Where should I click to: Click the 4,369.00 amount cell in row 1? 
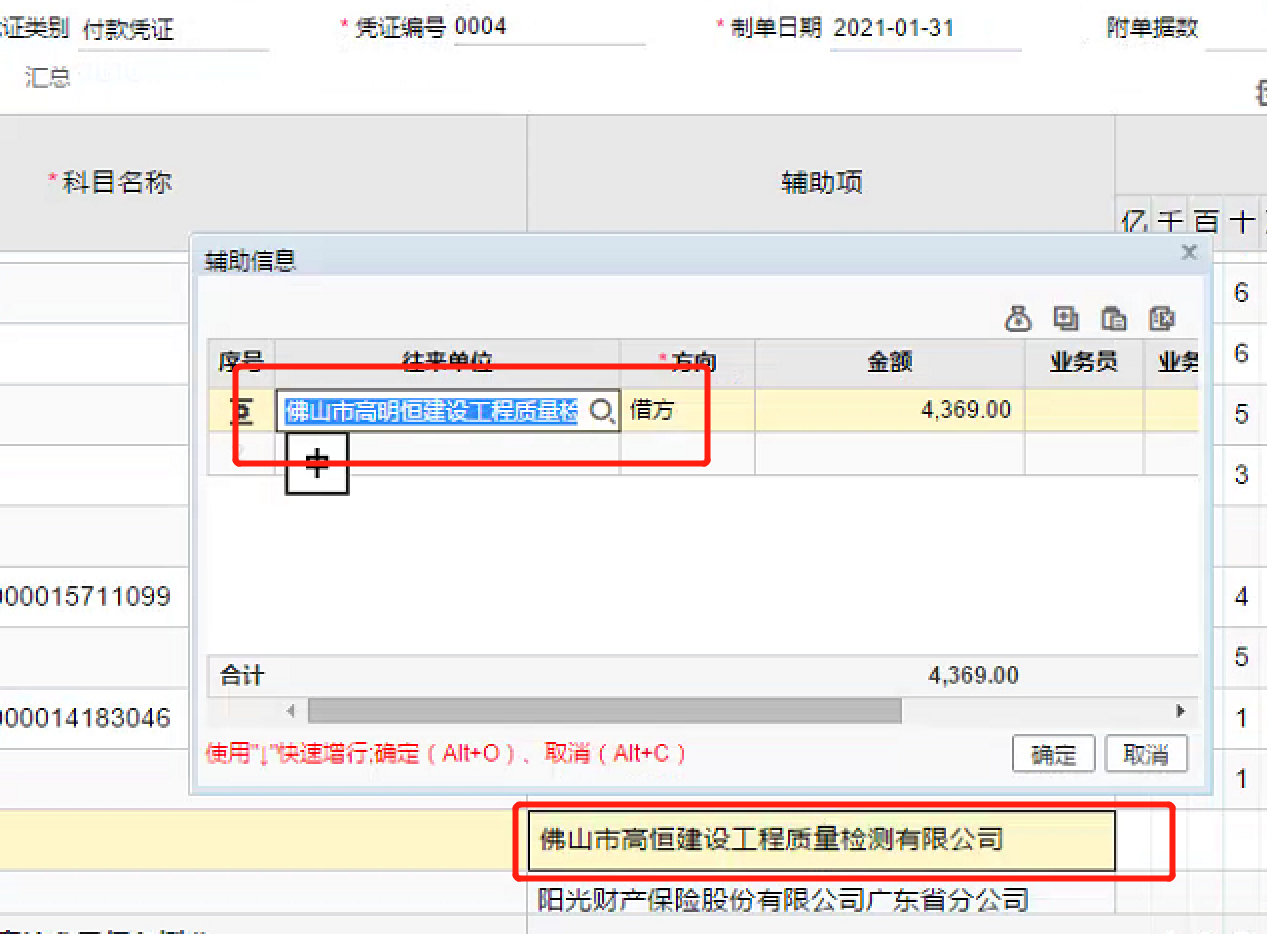[x=889, y=411]
